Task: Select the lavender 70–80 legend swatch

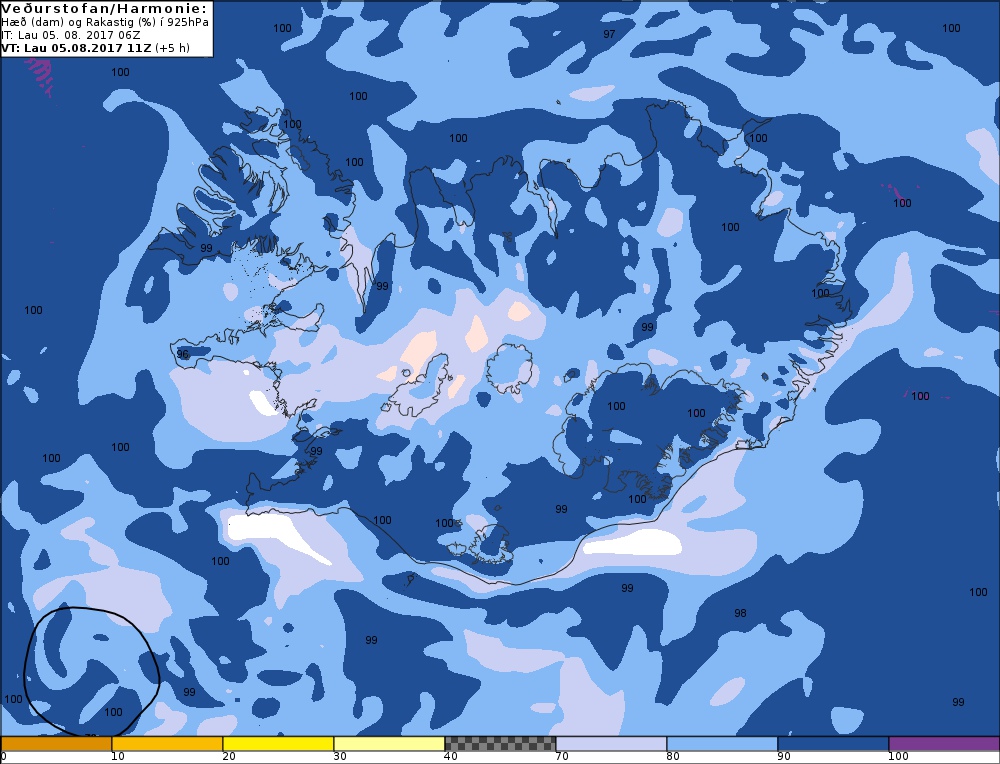Action: pos(611,744)
